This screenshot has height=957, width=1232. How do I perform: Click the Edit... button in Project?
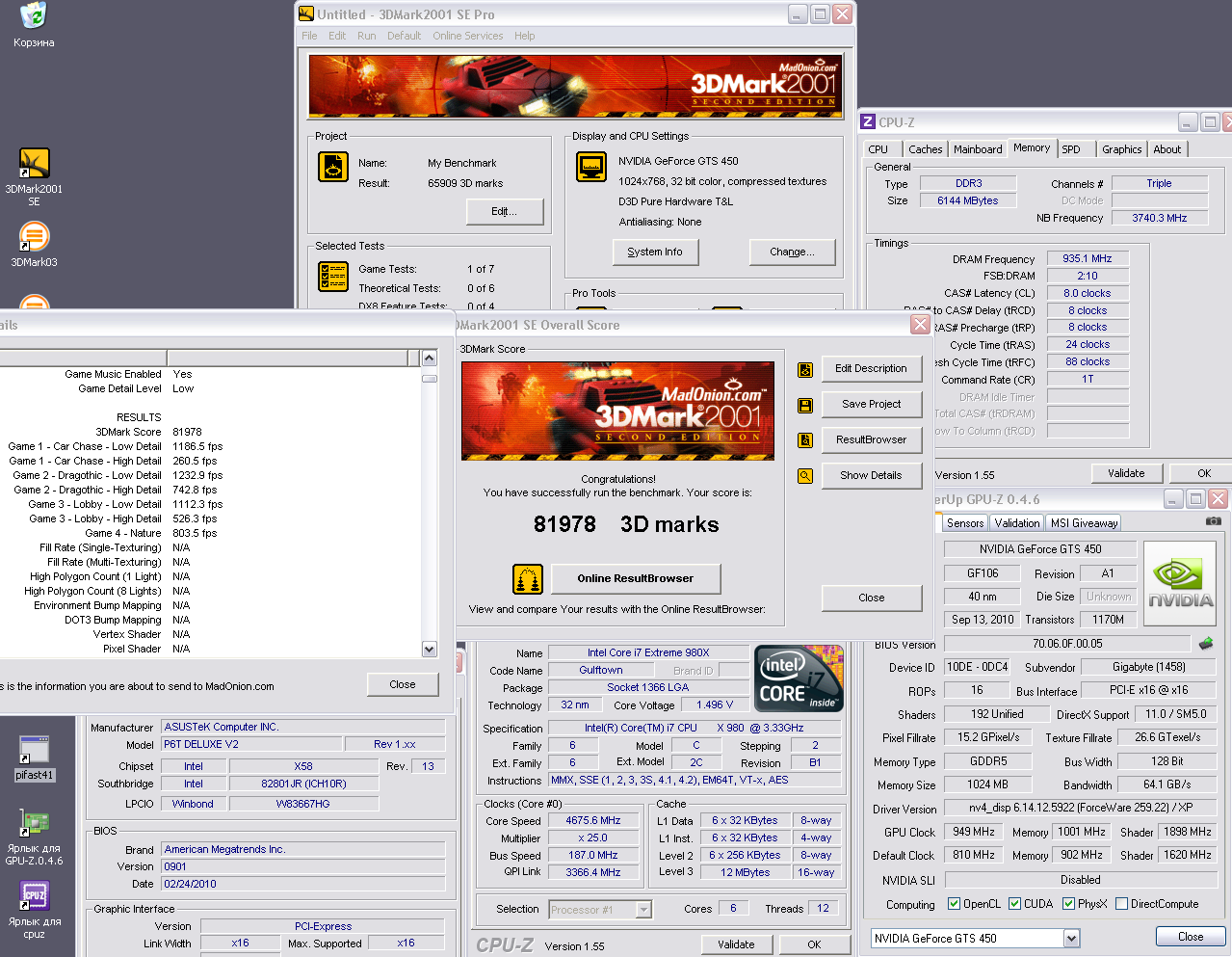tap(505, 212)
